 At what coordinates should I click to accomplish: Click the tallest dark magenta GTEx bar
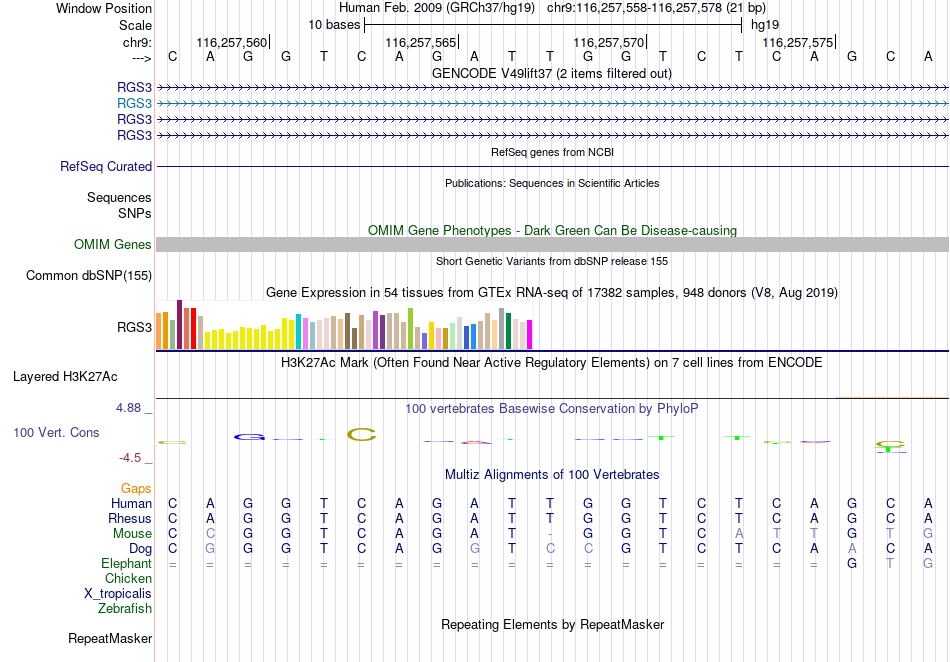[x=179, y=325]
